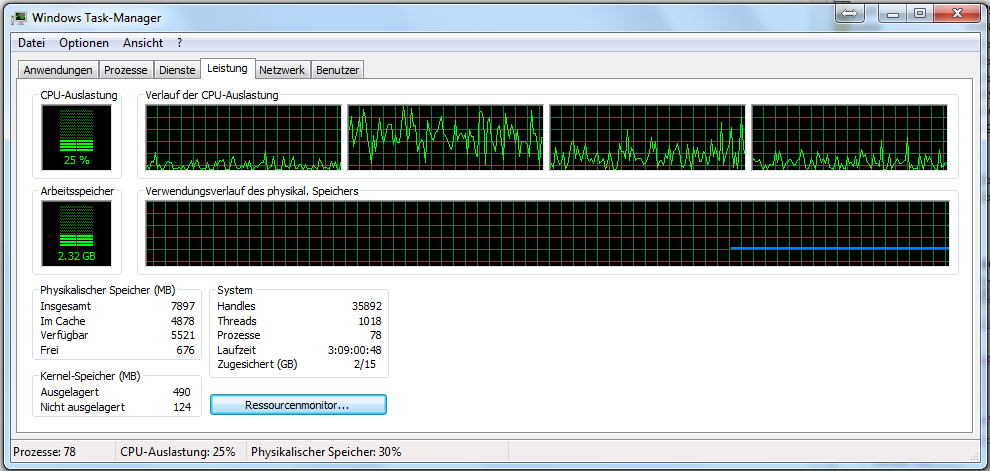
Task: Switch to the Dienste tab
Action: 177,70
